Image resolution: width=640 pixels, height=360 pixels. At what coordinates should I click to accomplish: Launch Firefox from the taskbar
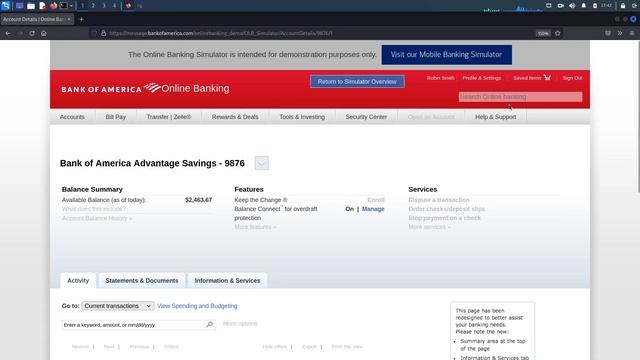tap(53, 6)
